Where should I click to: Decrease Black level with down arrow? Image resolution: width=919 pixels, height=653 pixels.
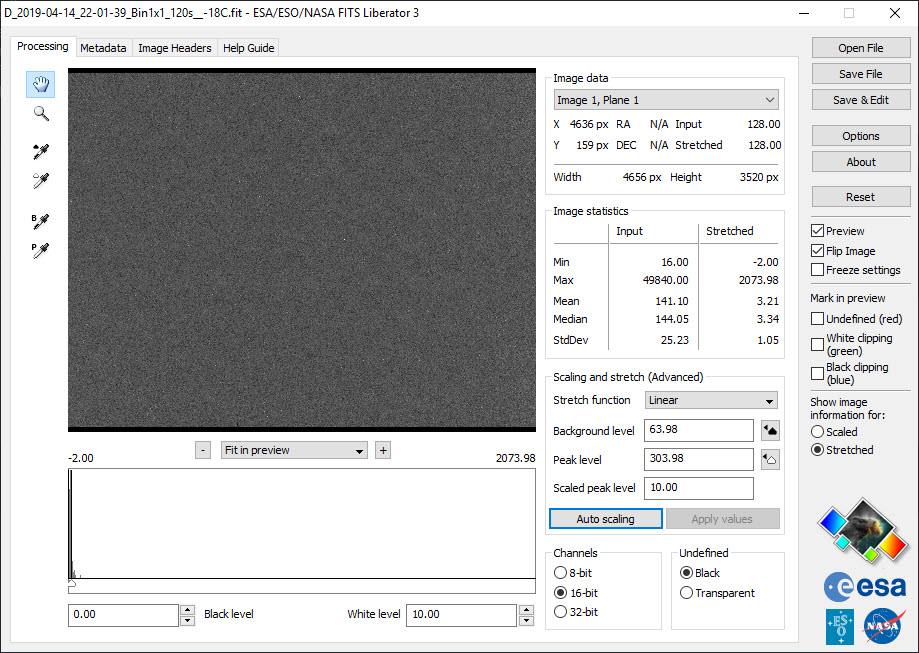188,621
